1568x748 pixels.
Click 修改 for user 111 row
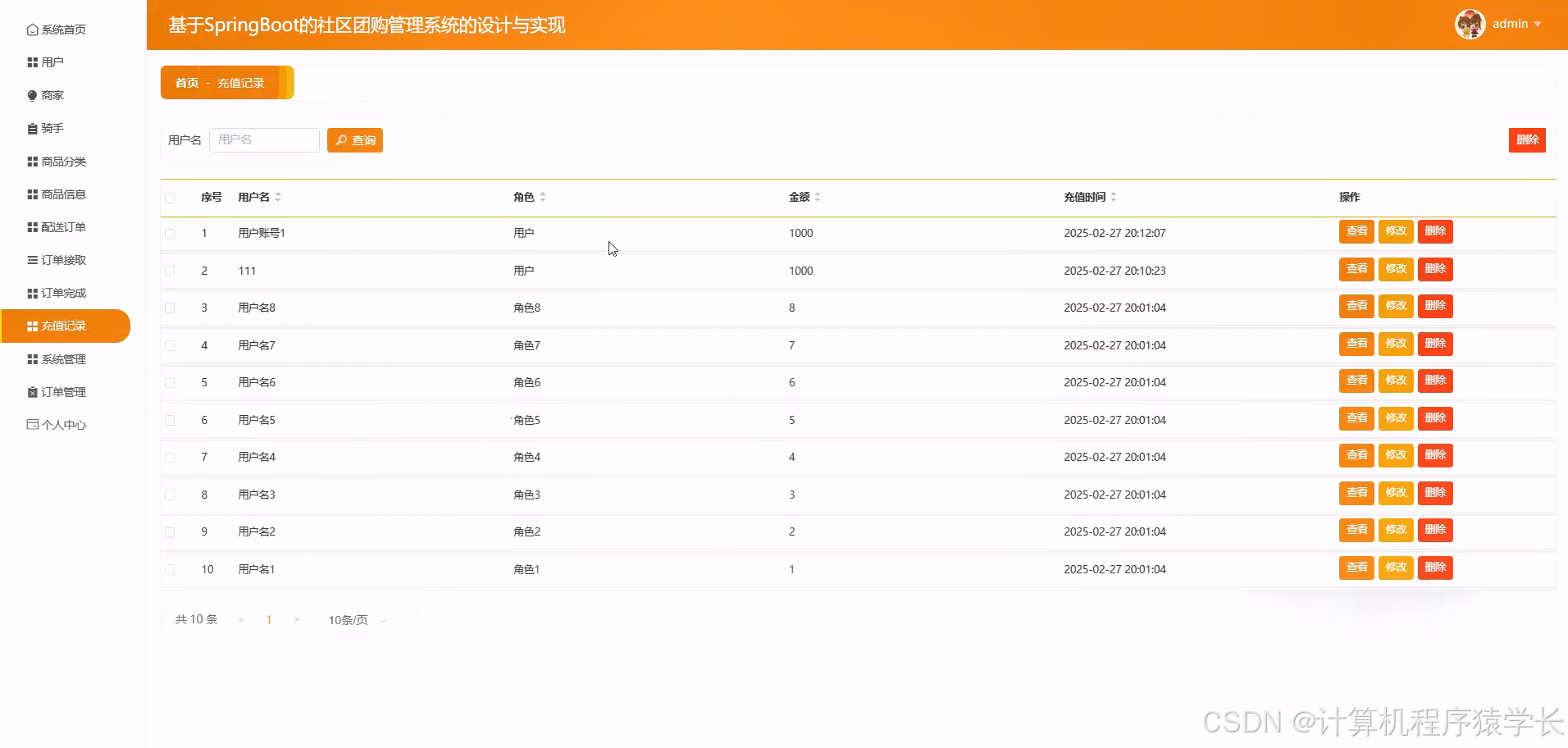coord(1396,269)
